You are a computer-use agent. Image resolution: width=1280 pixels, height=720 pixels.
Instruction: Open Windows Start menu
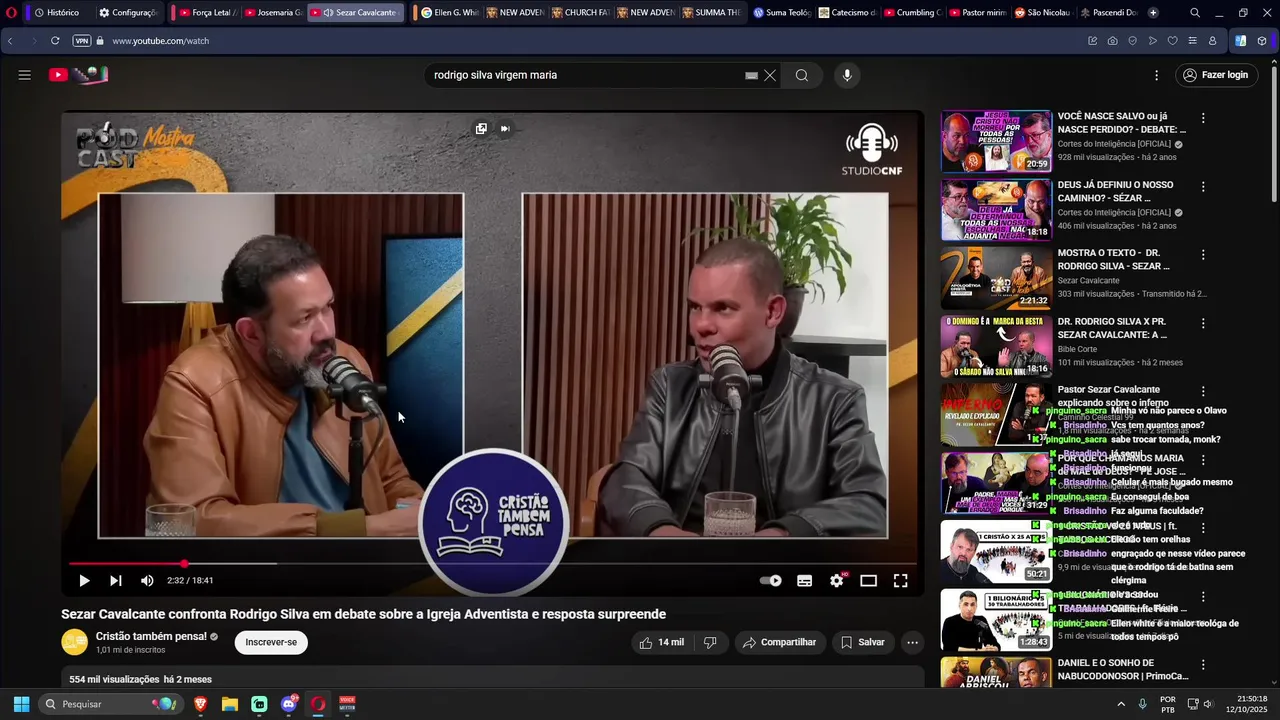point(21,704)
